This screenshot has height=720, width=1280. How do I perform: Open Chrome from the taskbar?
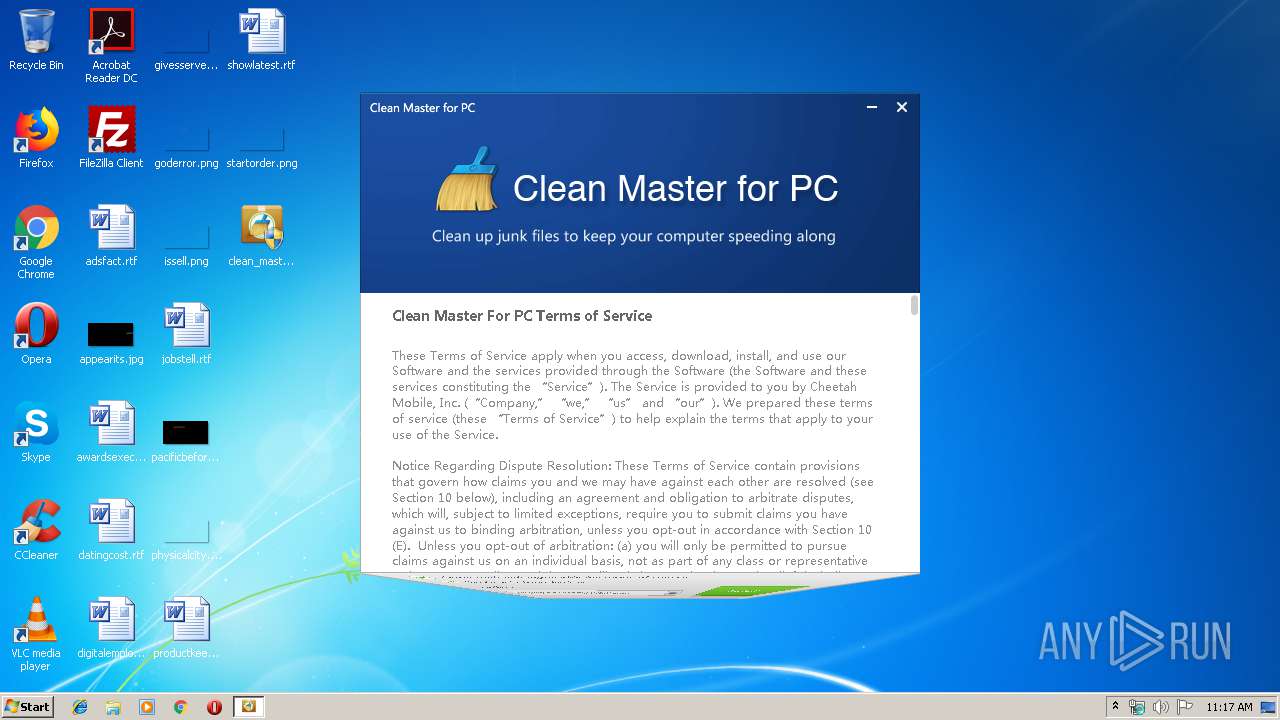pyautogui.click(x=180, y=707)
